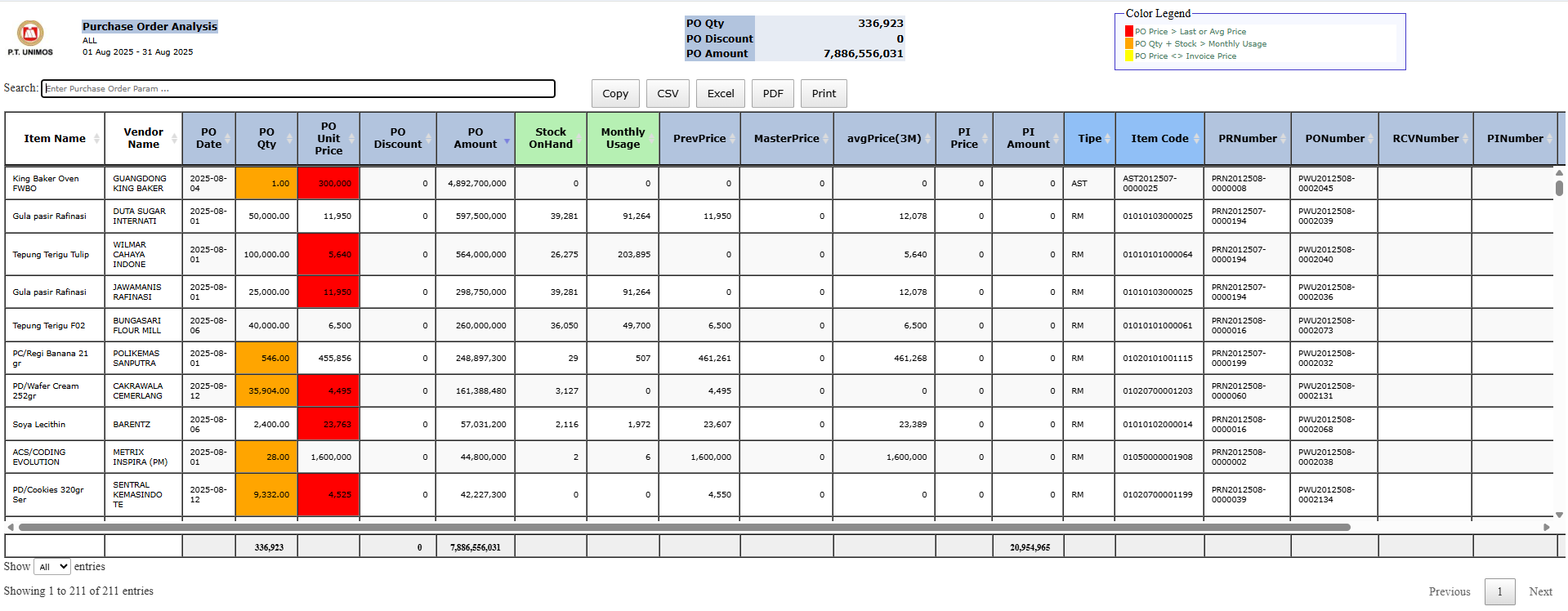Sort by PO Amount column arrow
The width and height of the screenshot is (1568, 611).
pos(507,140)
